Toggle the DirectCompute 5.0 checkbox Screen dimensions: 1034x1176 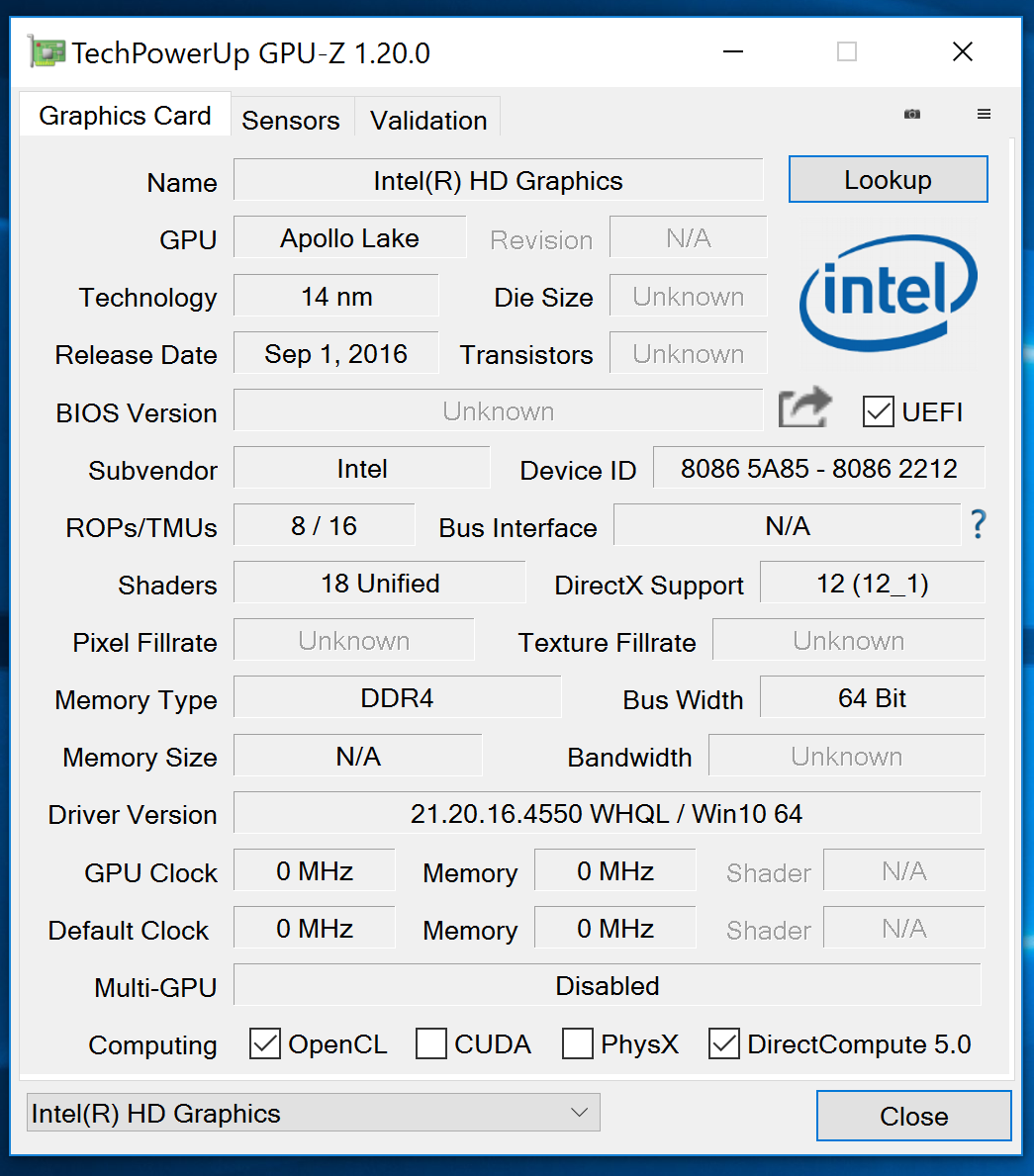[724, 1044]
